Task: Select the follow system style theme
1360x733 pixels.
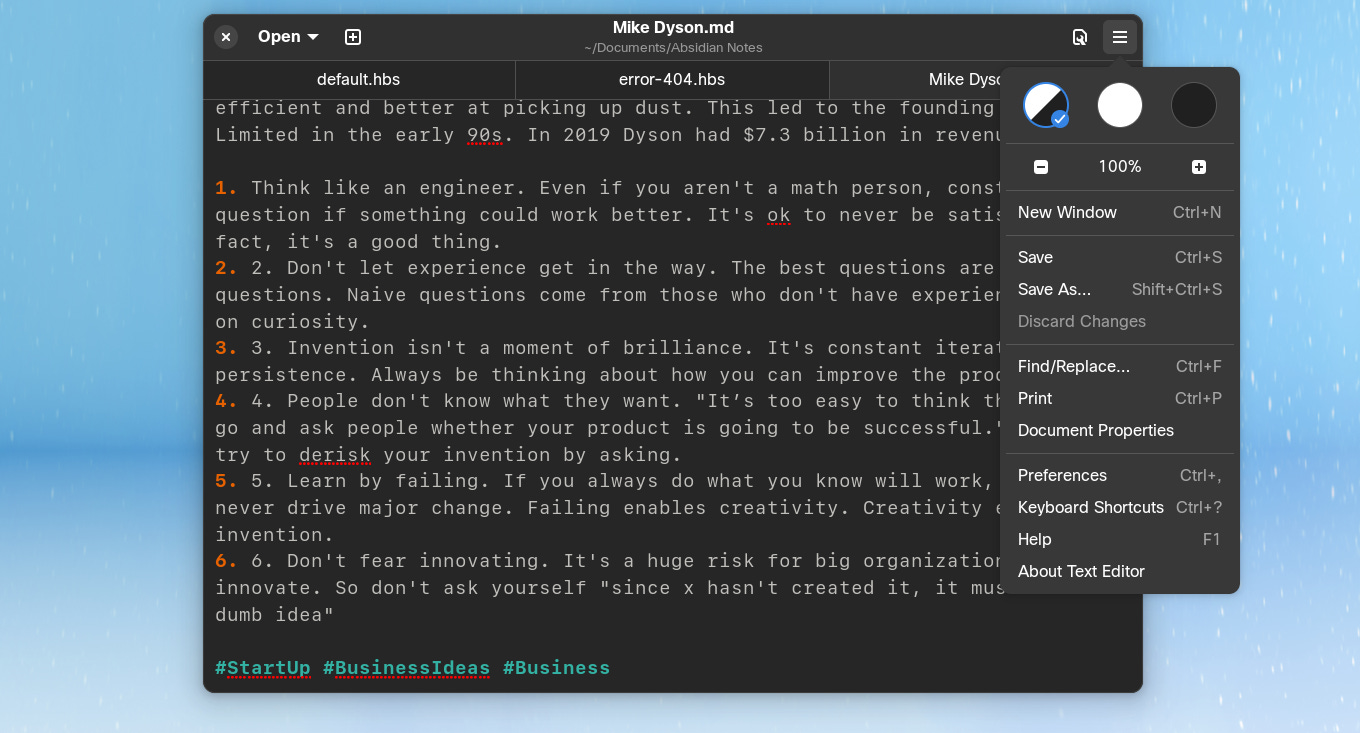Action: 1046,105
